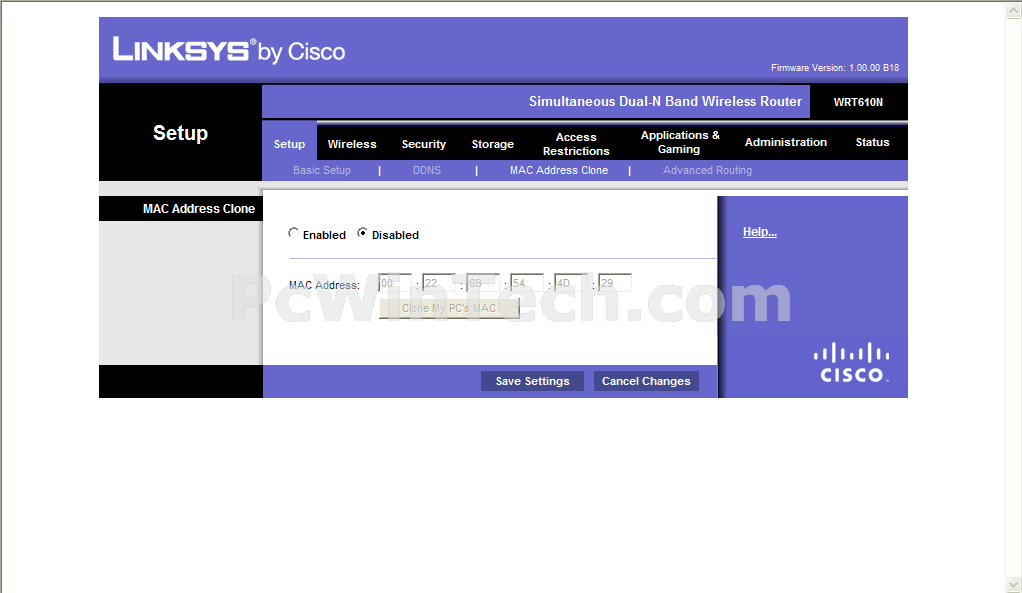Click MAC address third octet field 6B

[483, 283]
